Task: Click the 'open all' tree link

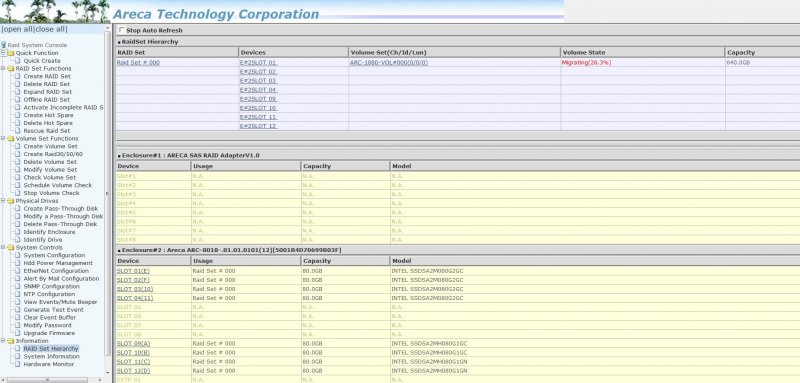Action: [17, 30]
